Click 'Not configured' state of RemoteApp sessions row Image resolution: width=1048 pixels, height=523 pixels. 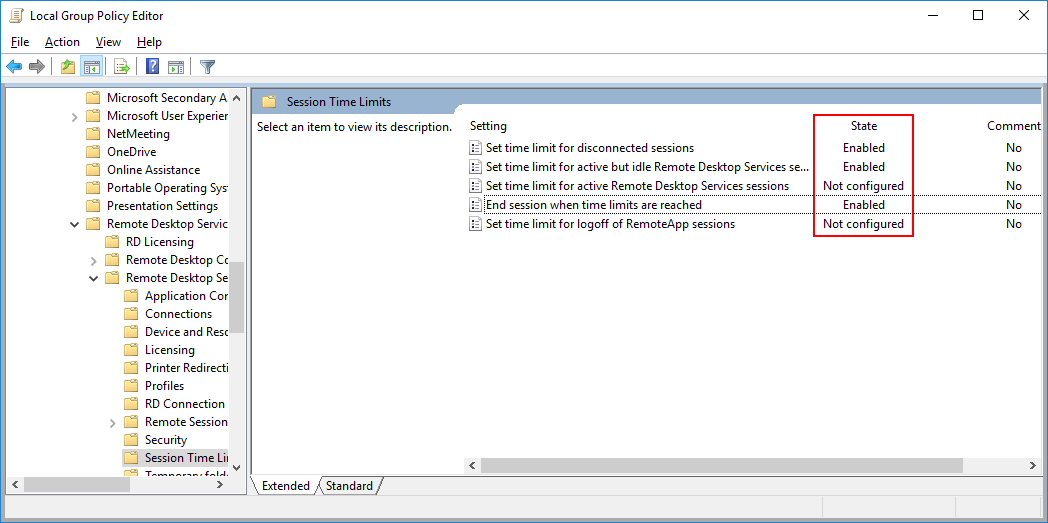(x=863, y=224)
